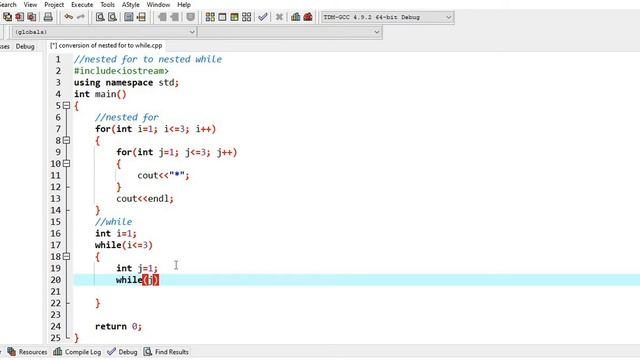Open the Tools menu

pos(107,4)
